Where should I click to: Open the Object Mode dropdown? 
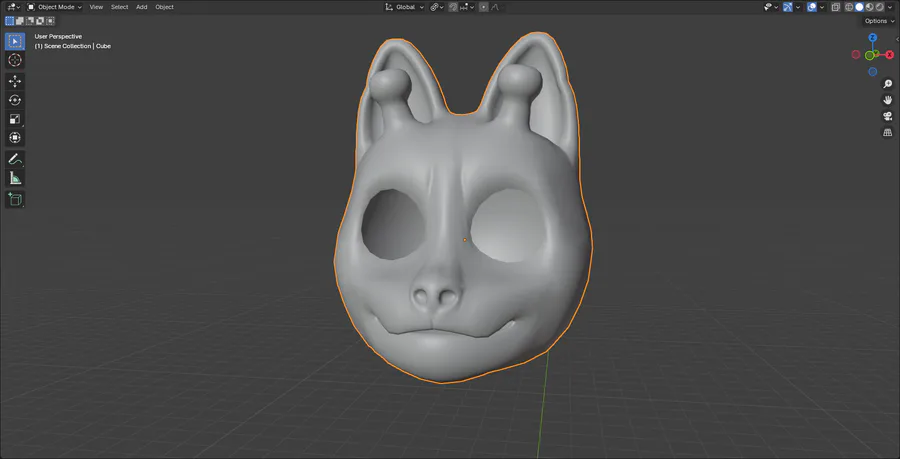(55, 7)
